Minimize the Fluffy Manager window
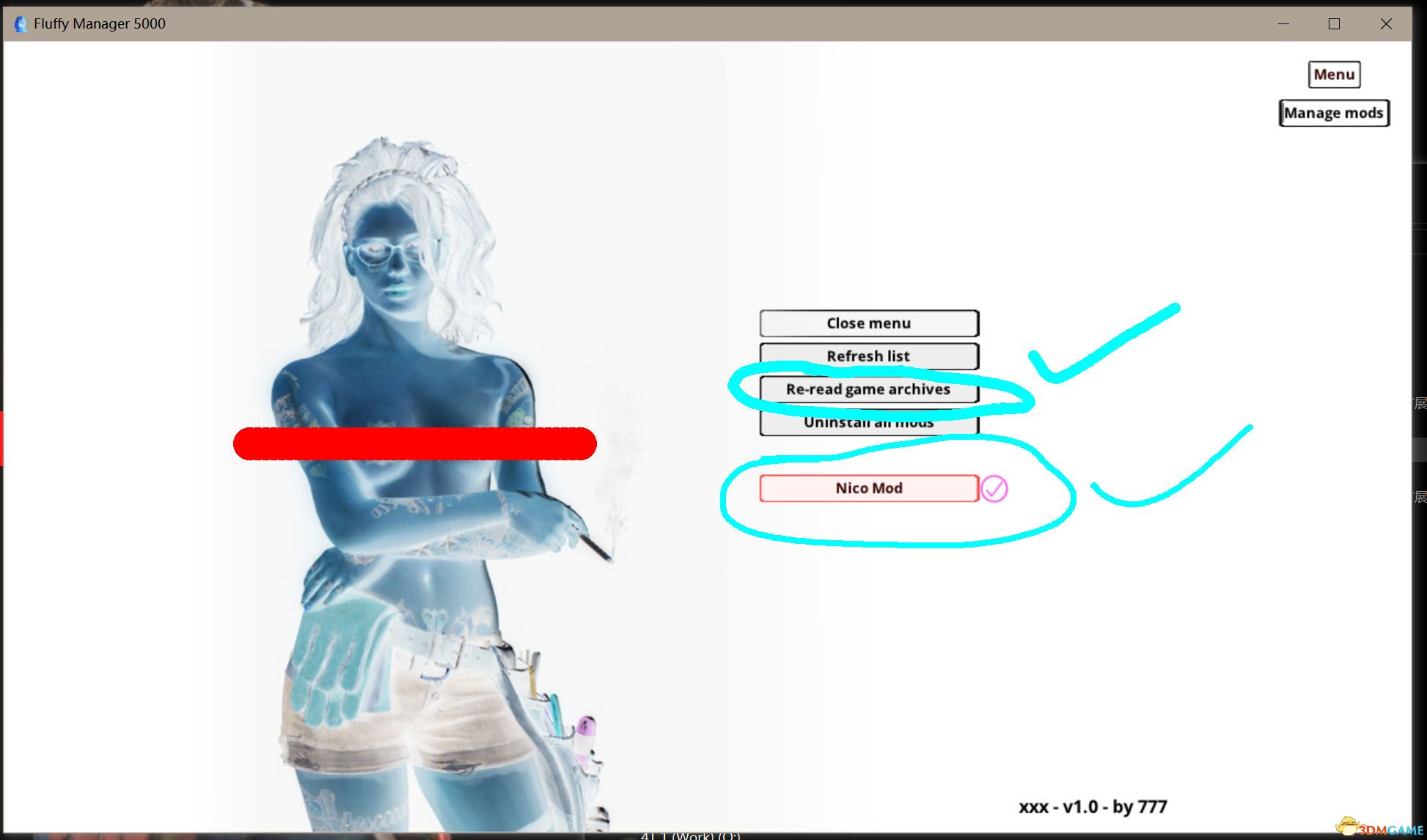1427x840 pixels. click(1283, 23)
